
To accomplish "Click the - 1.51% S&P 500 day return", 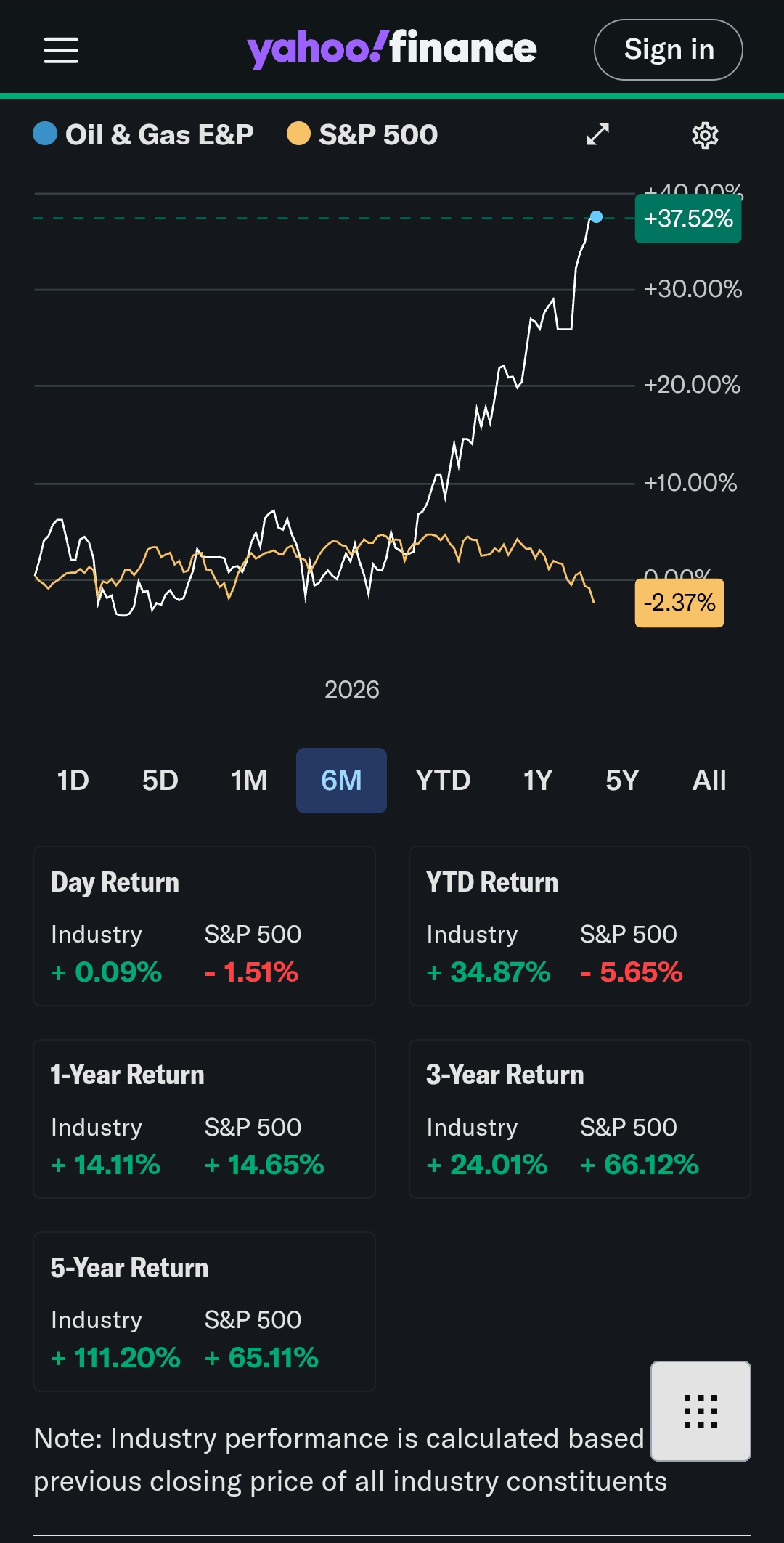I will tap(251, 972).
